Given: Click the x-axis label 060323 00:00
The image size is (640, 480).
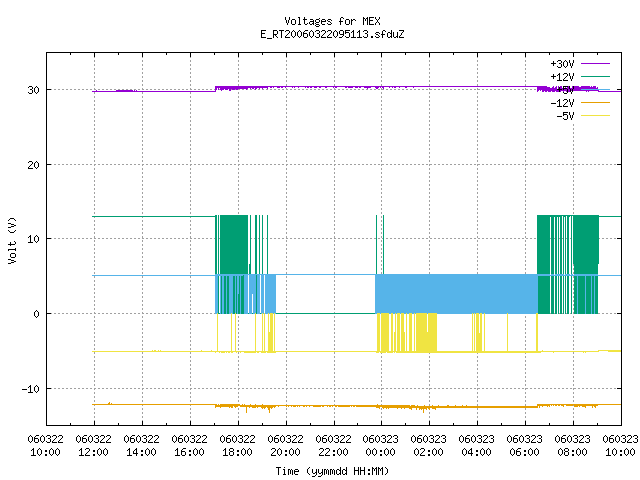Looking at the screenshot, I should [381, 446].
